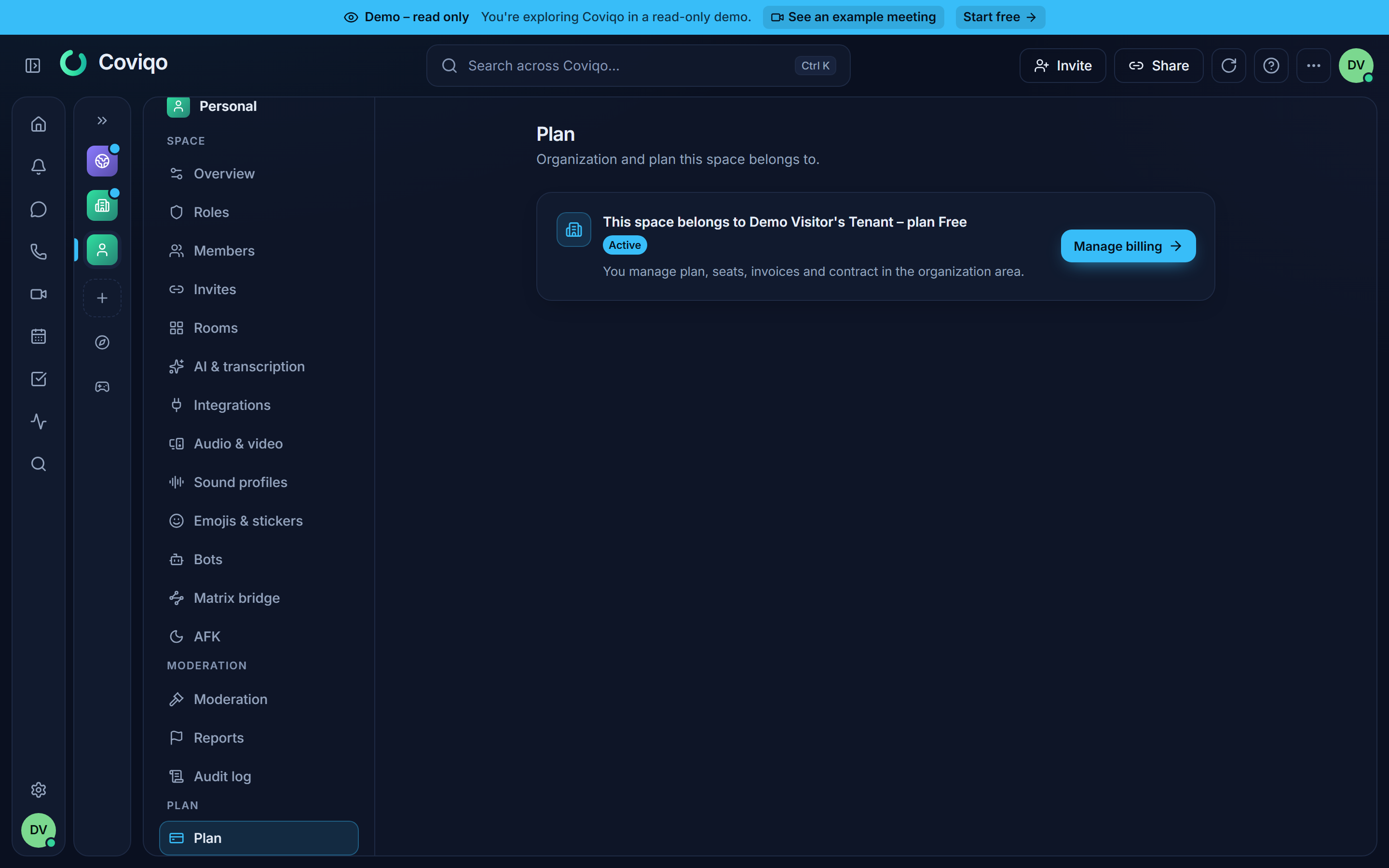Open Sound profiles settings
Screen dimensions: 1389x868
point(259,482)
